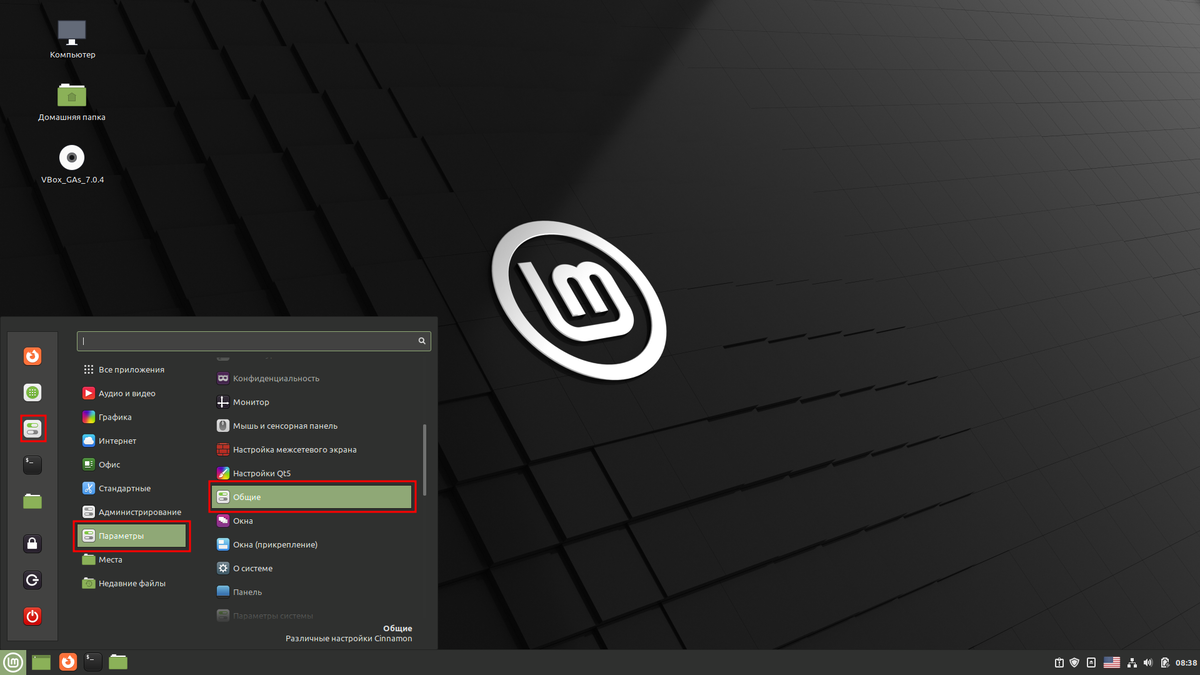Click the application list vertical scrollbar

425,458
